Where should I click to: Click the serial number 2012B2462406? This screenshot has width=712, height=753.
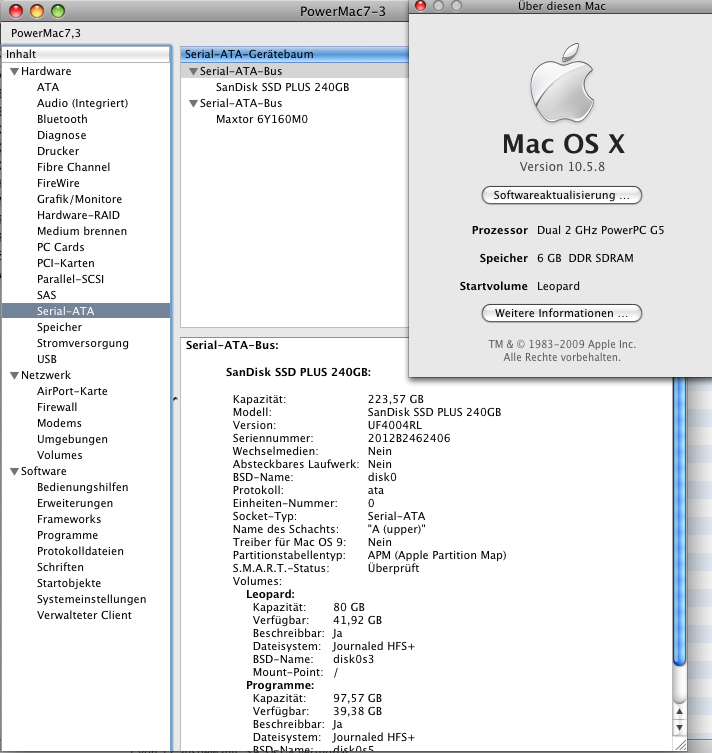409,438
